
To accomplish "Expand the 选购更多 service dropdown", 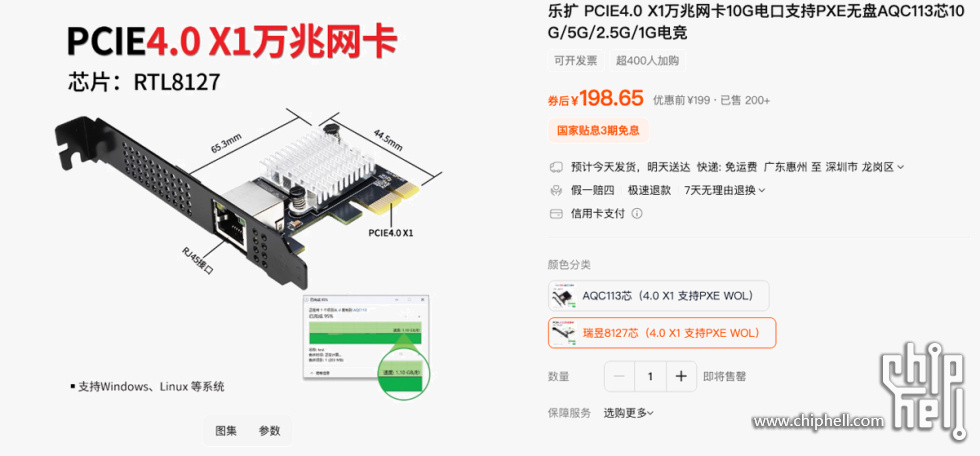I will 629,413.
